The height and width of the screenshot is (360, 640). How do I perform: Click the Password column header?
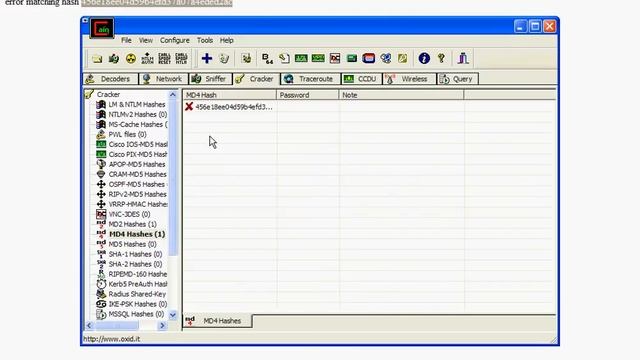(x=308, y=95)
